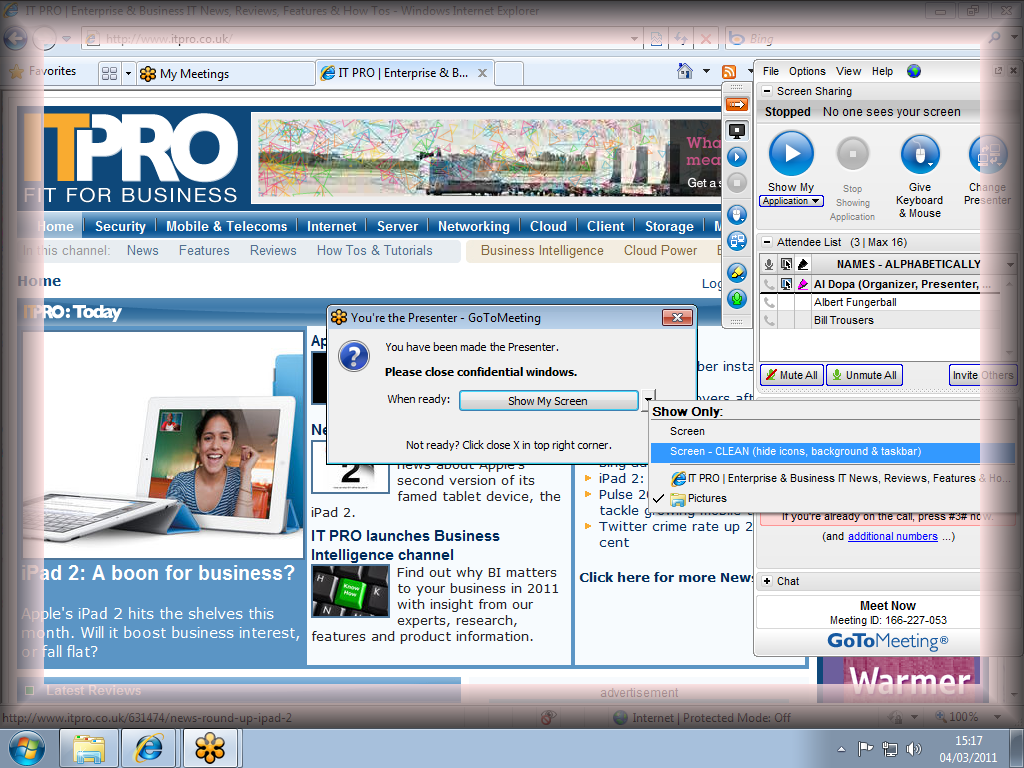The width and height of the screenshot is (1024, 768).
Task: Click the Unmute All button
Action: click(864, 375)
